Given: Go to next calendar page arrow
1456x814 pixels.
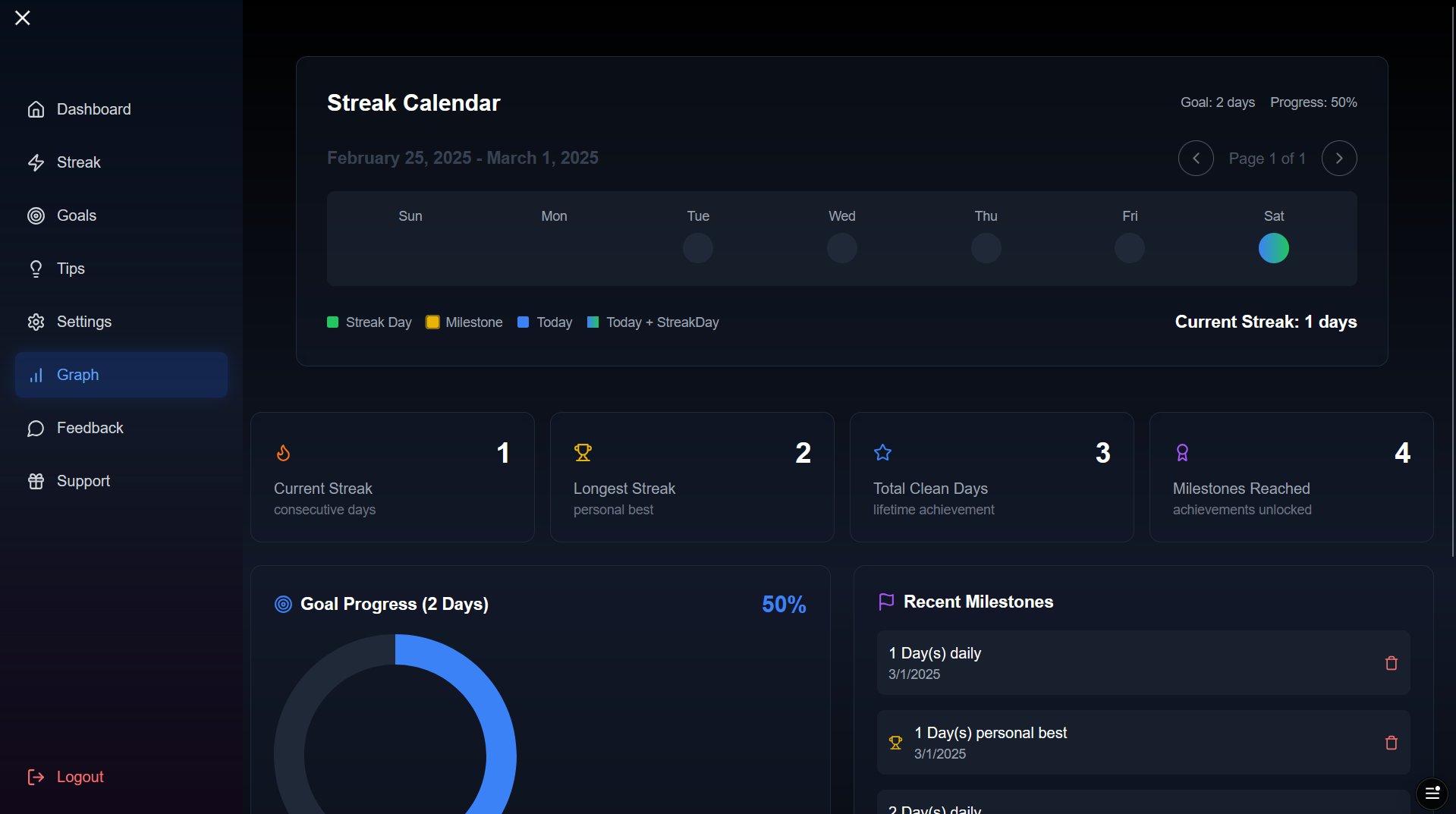Looking at the screenshot, I should [1339, 159].
